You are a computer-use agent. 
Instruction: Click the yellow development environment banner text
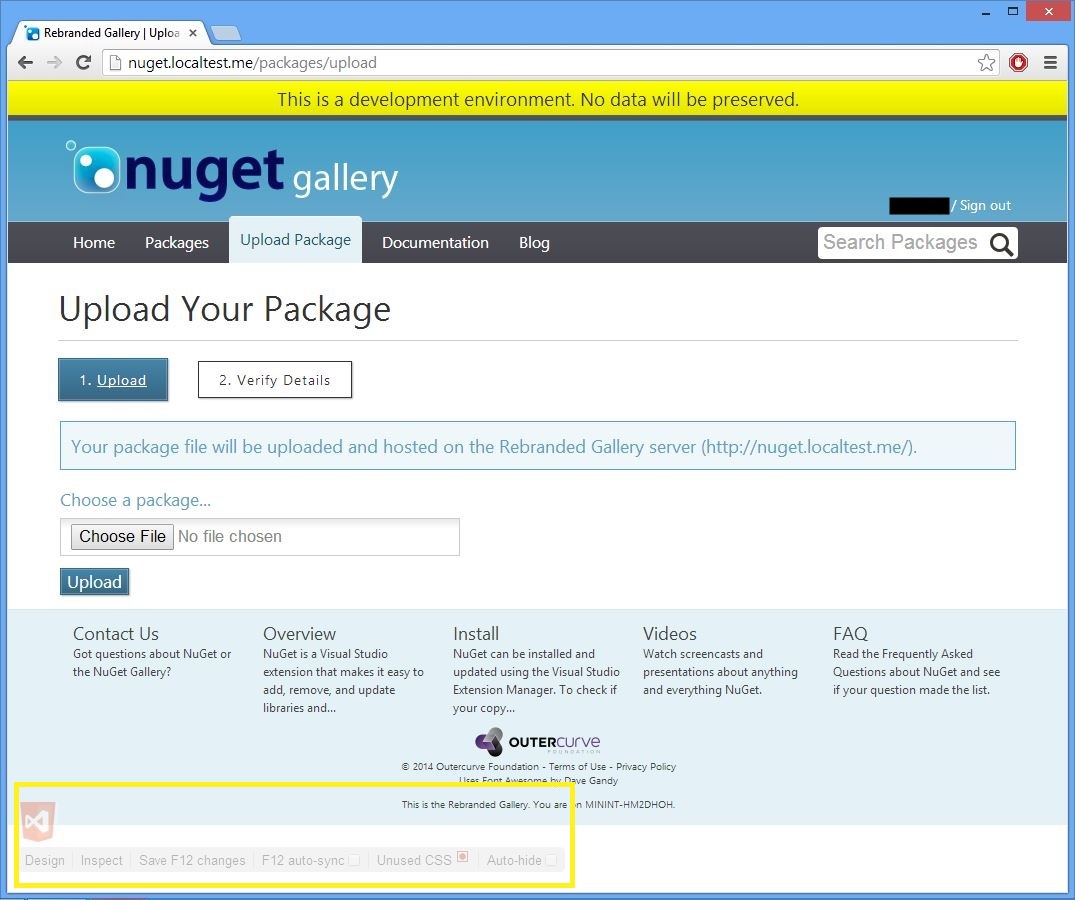(x=538, y=99)
